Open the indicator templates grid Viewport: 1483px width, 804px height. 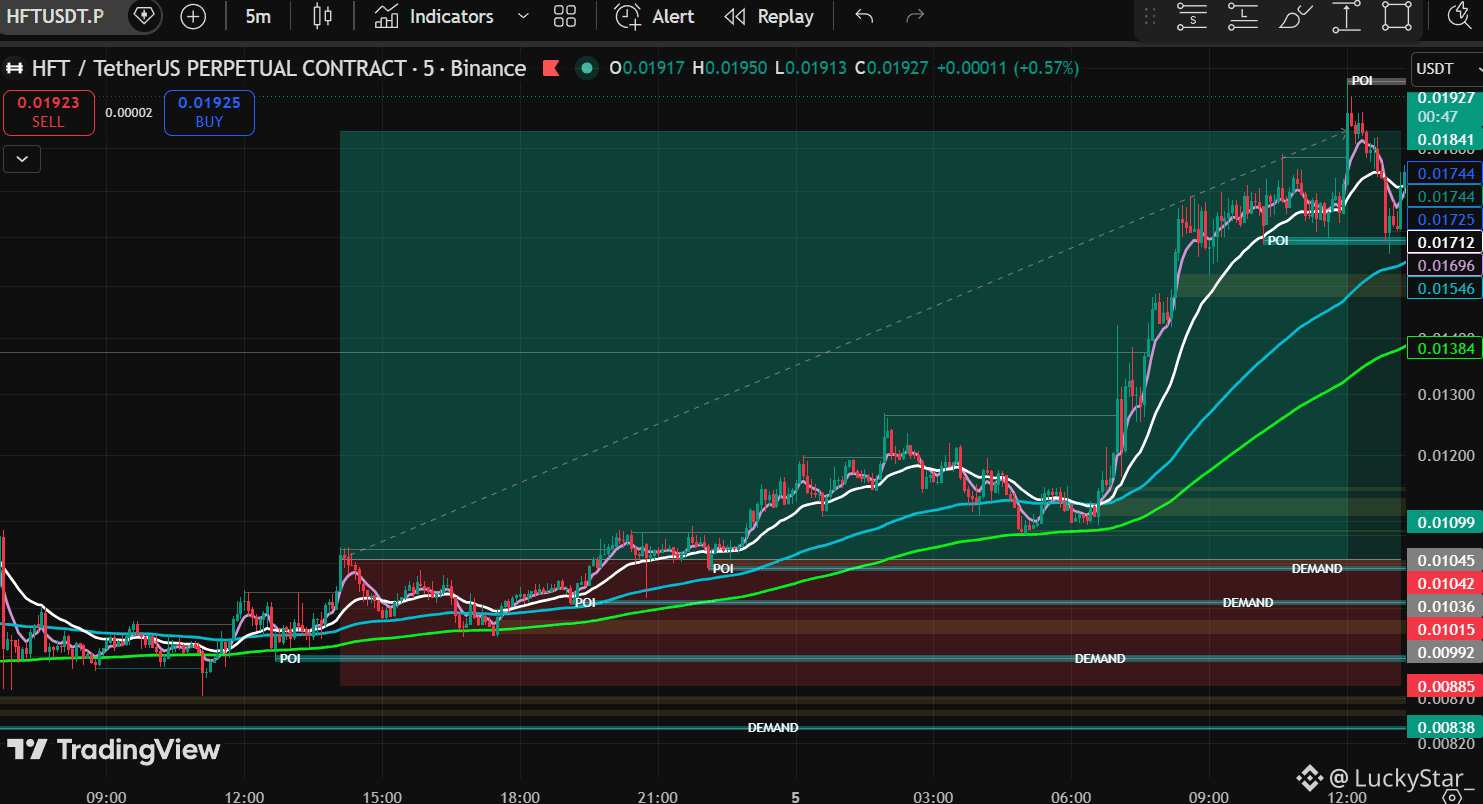565,16
